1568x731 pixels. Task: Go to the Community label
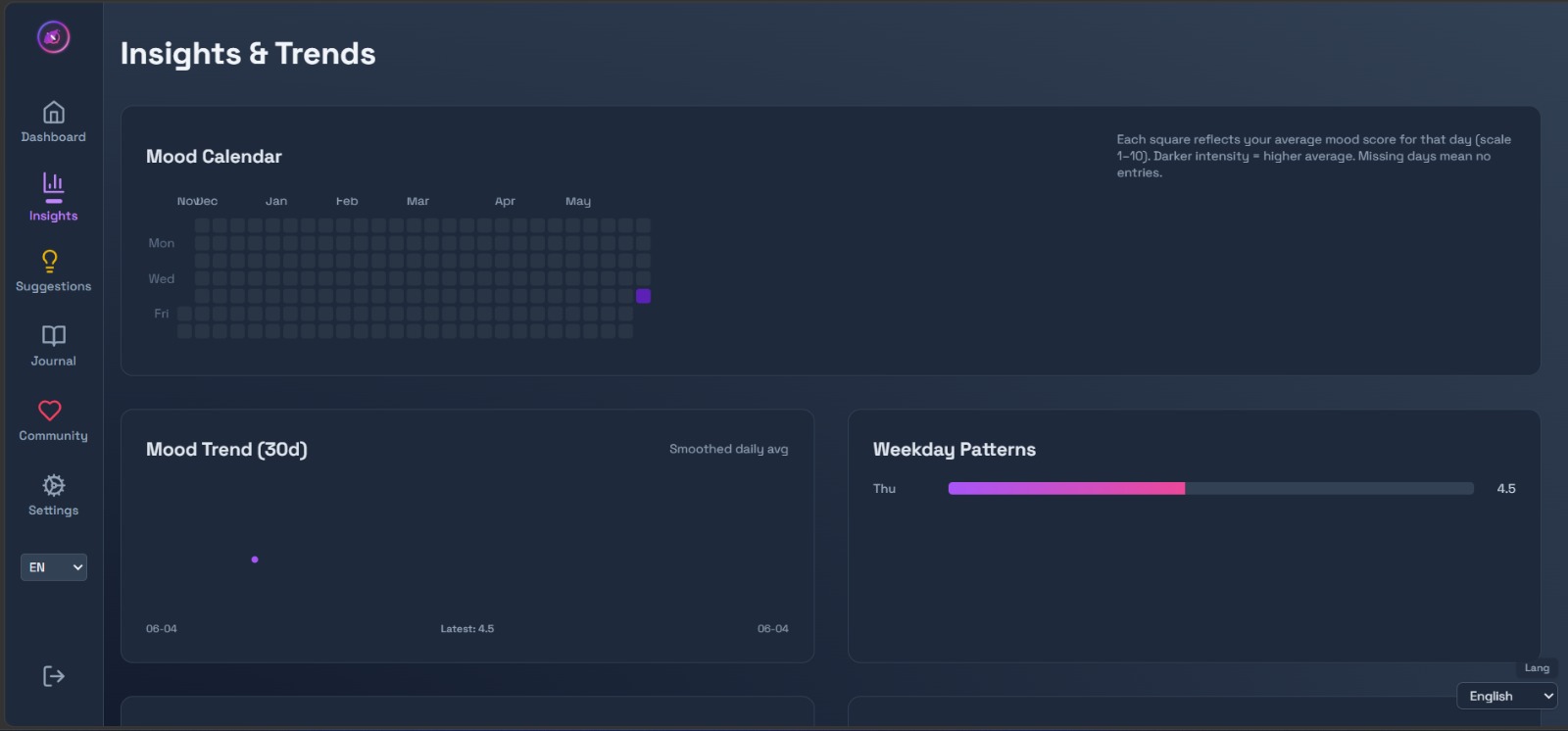point(54,436)
